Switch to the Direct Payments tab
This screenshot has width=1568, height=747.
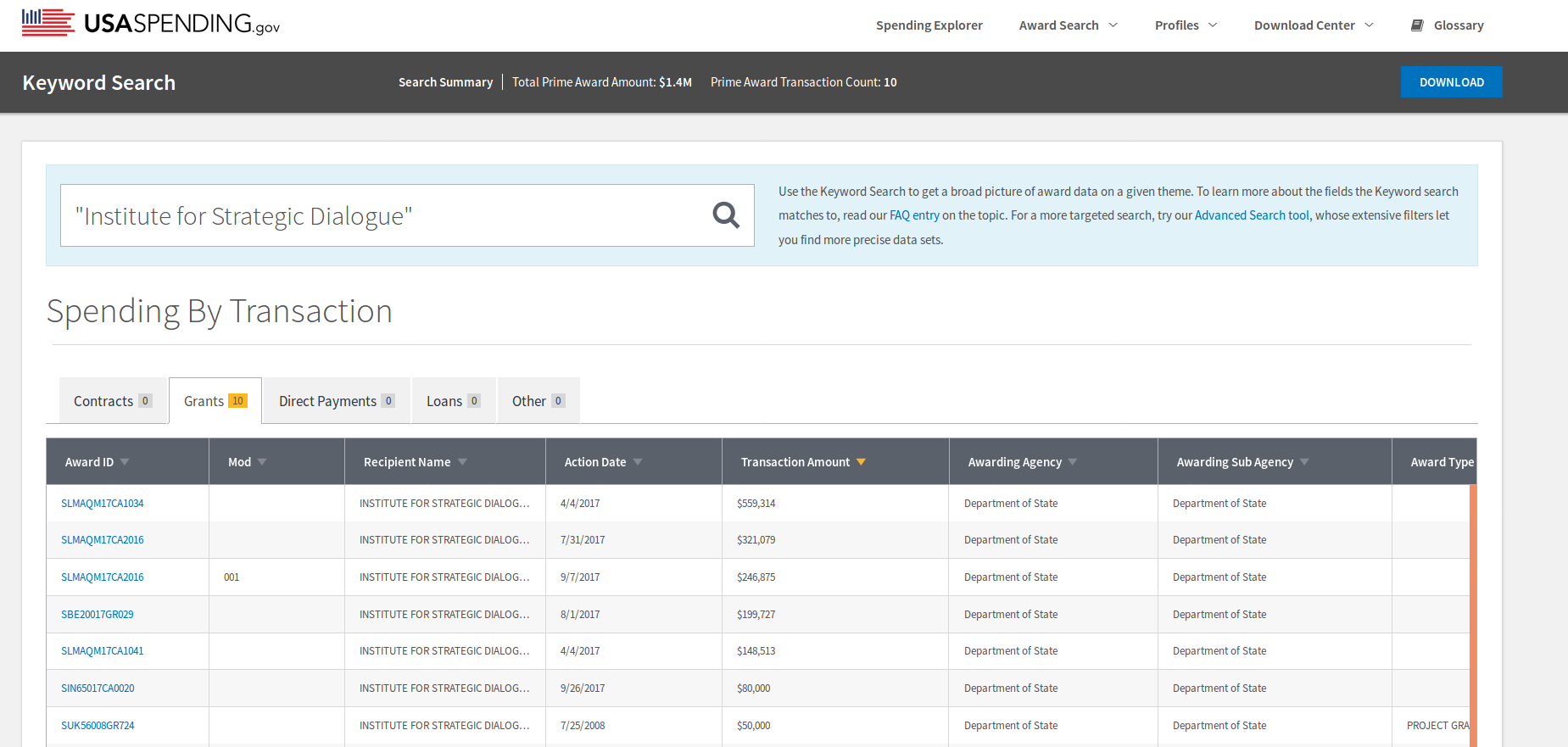(337, 401)
